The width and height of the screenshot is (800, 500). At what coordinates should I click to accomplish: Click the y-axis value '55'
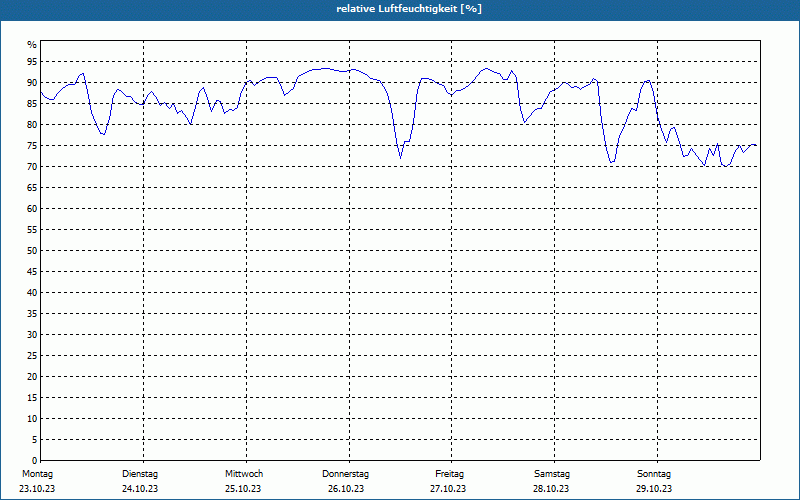pos(32,230)
